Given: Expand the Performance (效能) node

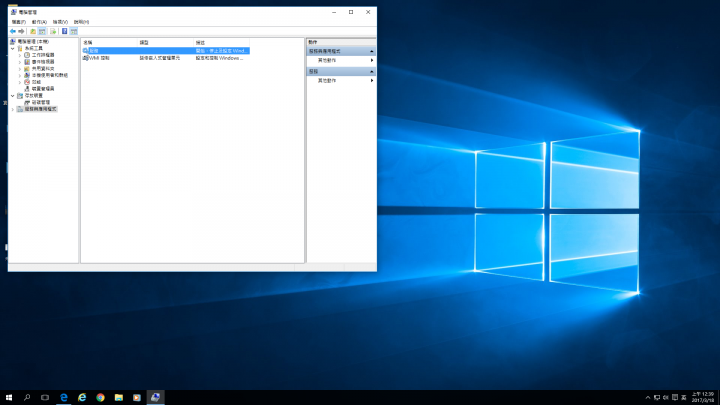Looking at the screenshot, I should coord(20,82).
